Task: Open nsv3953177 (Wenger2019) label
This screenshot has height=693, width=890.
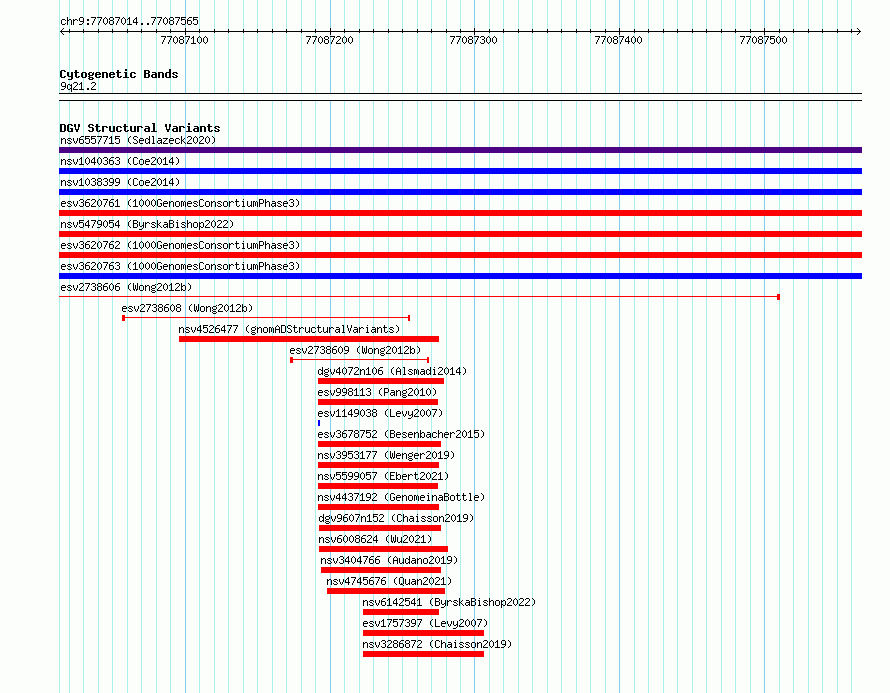Action: click(386, 455)
